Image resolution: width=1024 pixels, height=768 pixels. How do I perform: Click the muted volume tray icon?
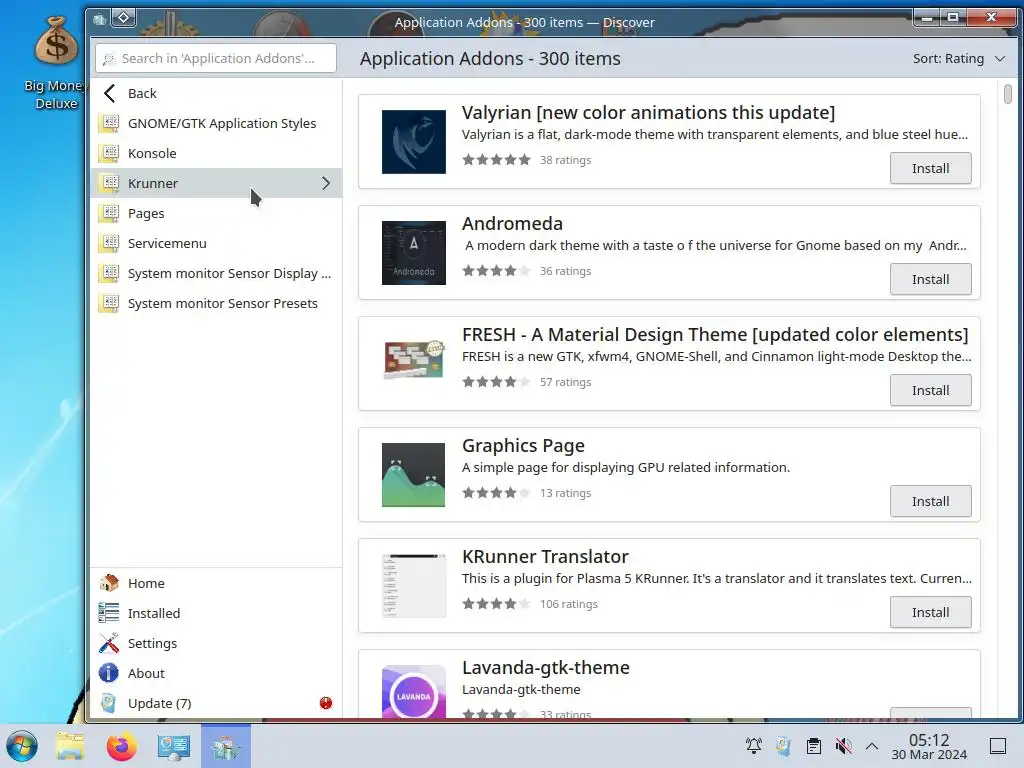coord(844,746)
